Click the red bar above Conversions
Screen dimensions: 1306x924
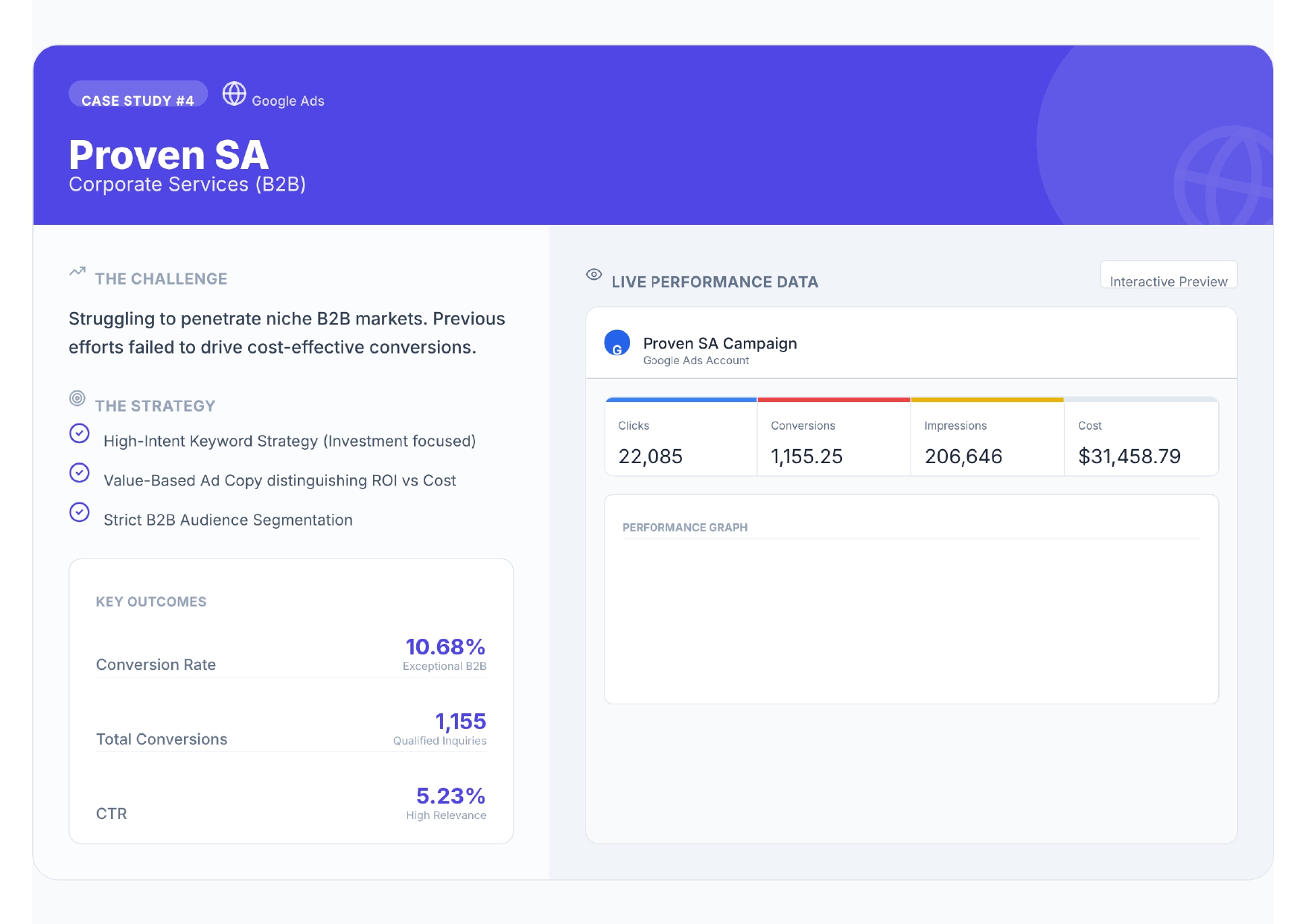tap(834, 400)
